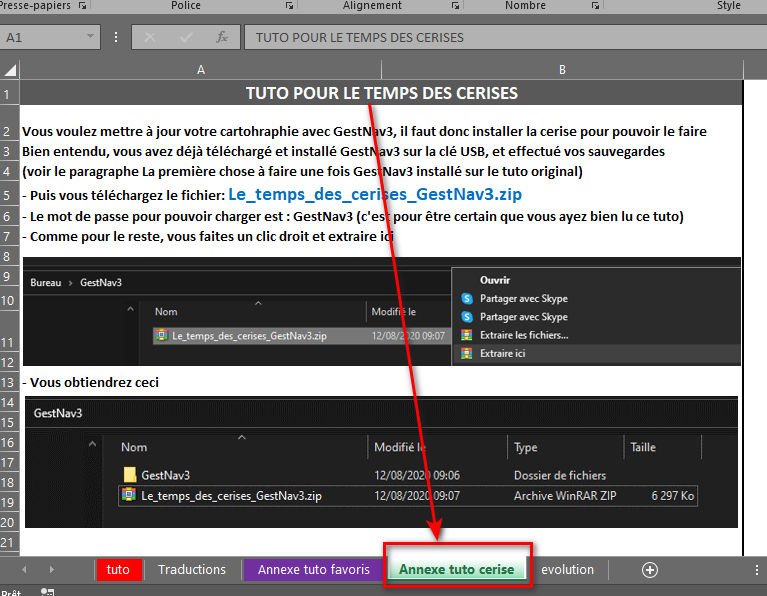The image size is (767, 596).
Task: Open the Police dialog launcher
Action: 289,5
